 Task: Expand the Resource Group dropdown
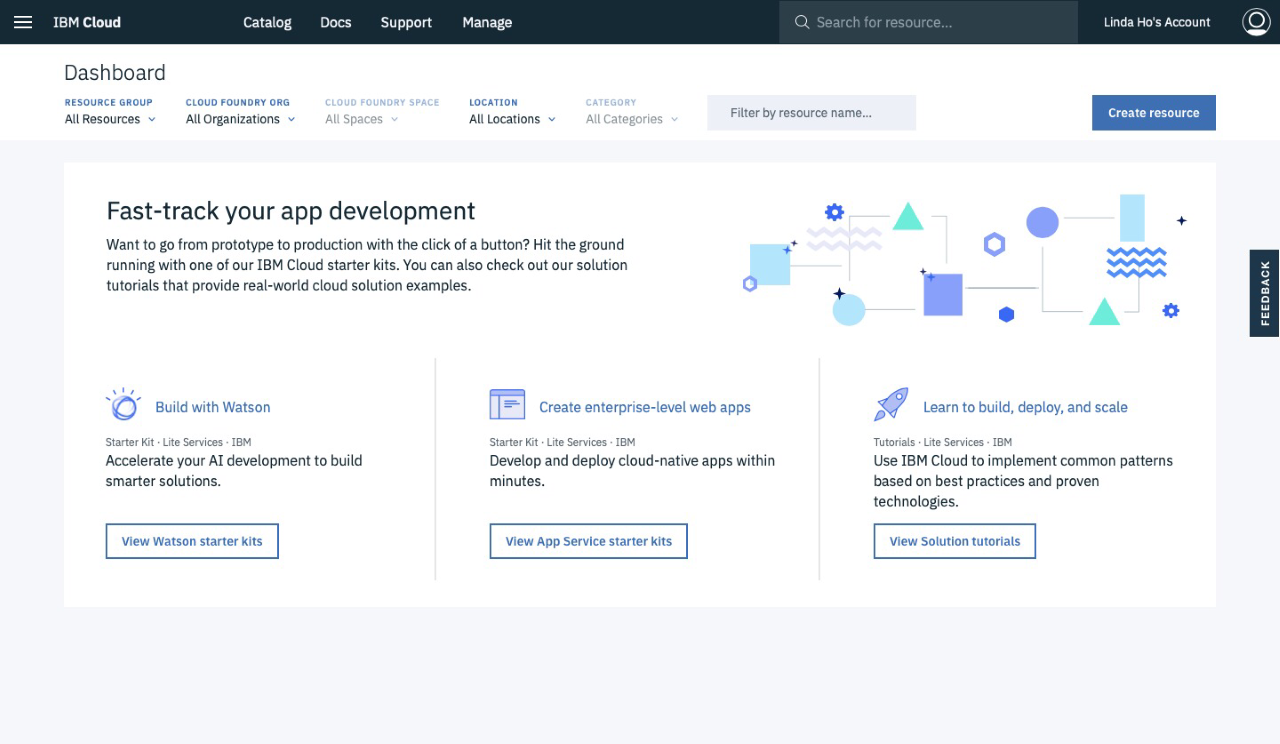110,119
